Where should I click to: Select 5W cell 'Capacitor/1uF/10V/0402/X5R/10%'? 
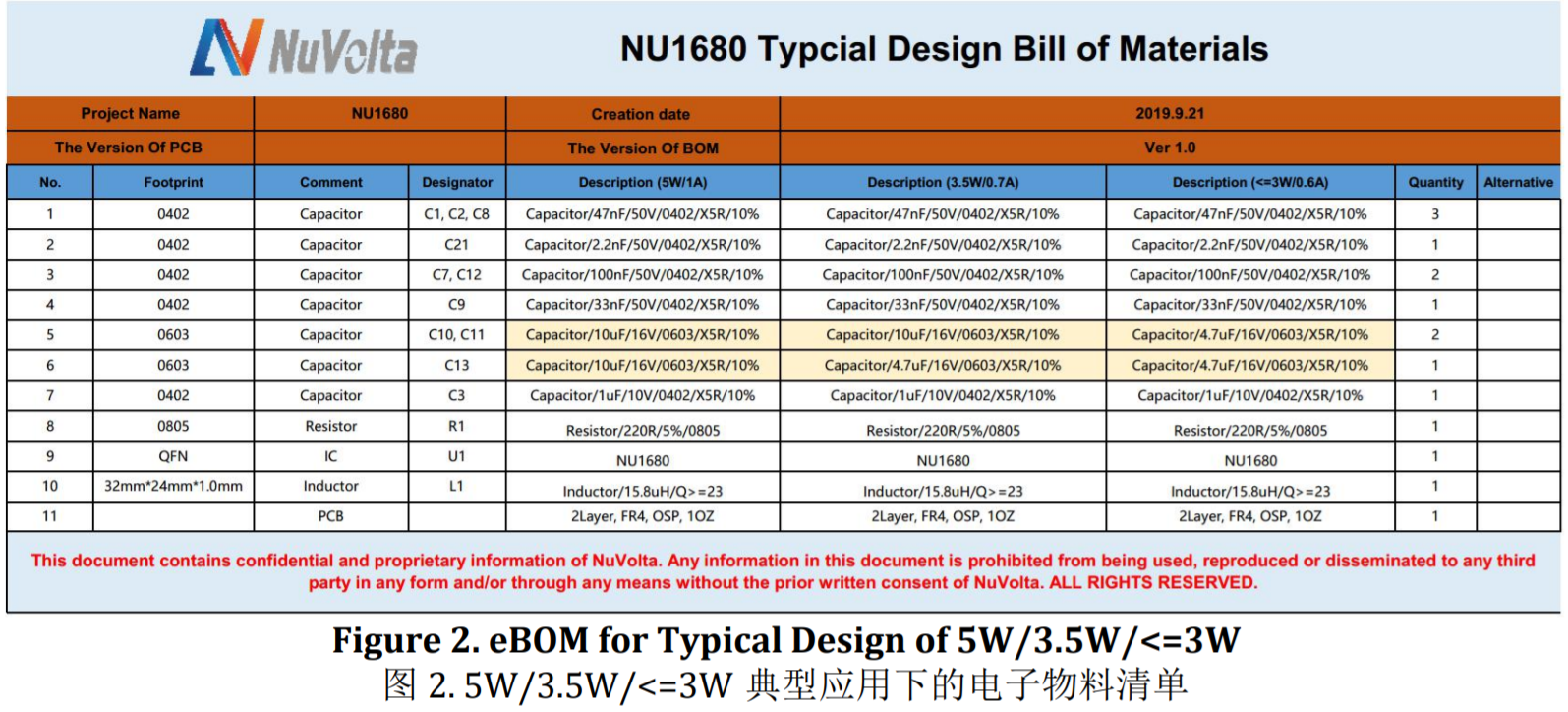643,395
